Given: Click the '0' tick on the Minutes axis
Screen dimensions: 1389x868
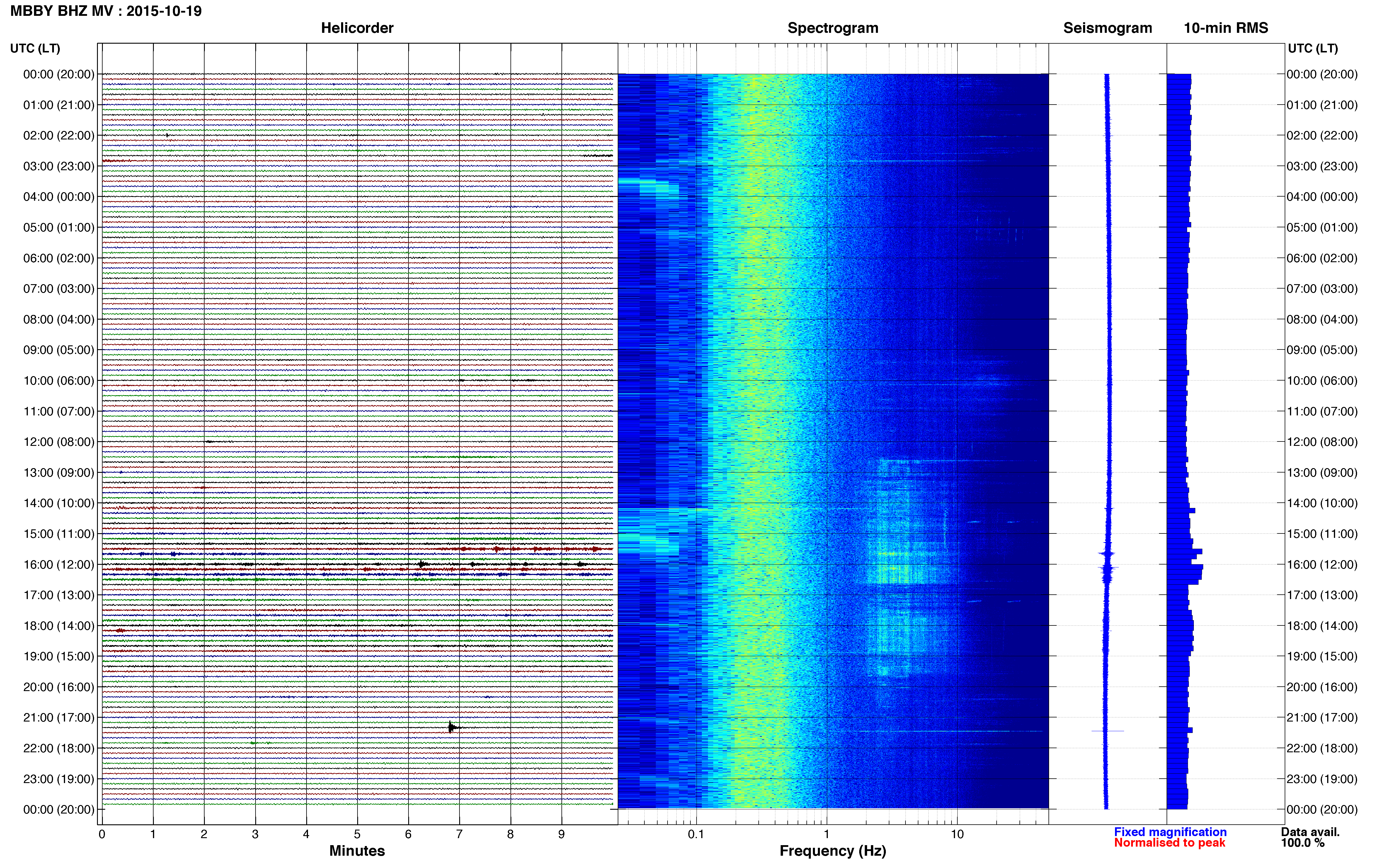Looking at the screenshot, I should (102, 834).
